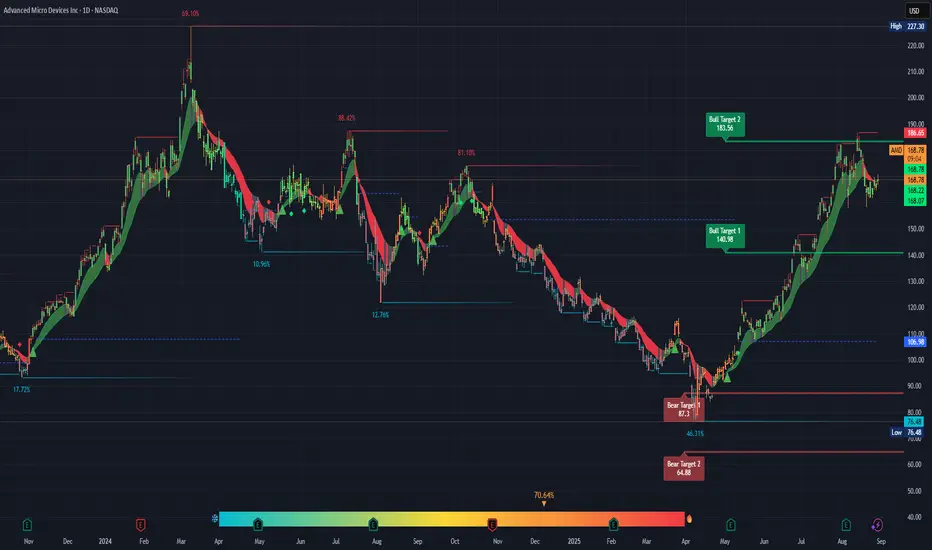Screen dimensions: 932x550
Task: Select the Bull Target 2 183.56 label
Action: click(725, 124)
